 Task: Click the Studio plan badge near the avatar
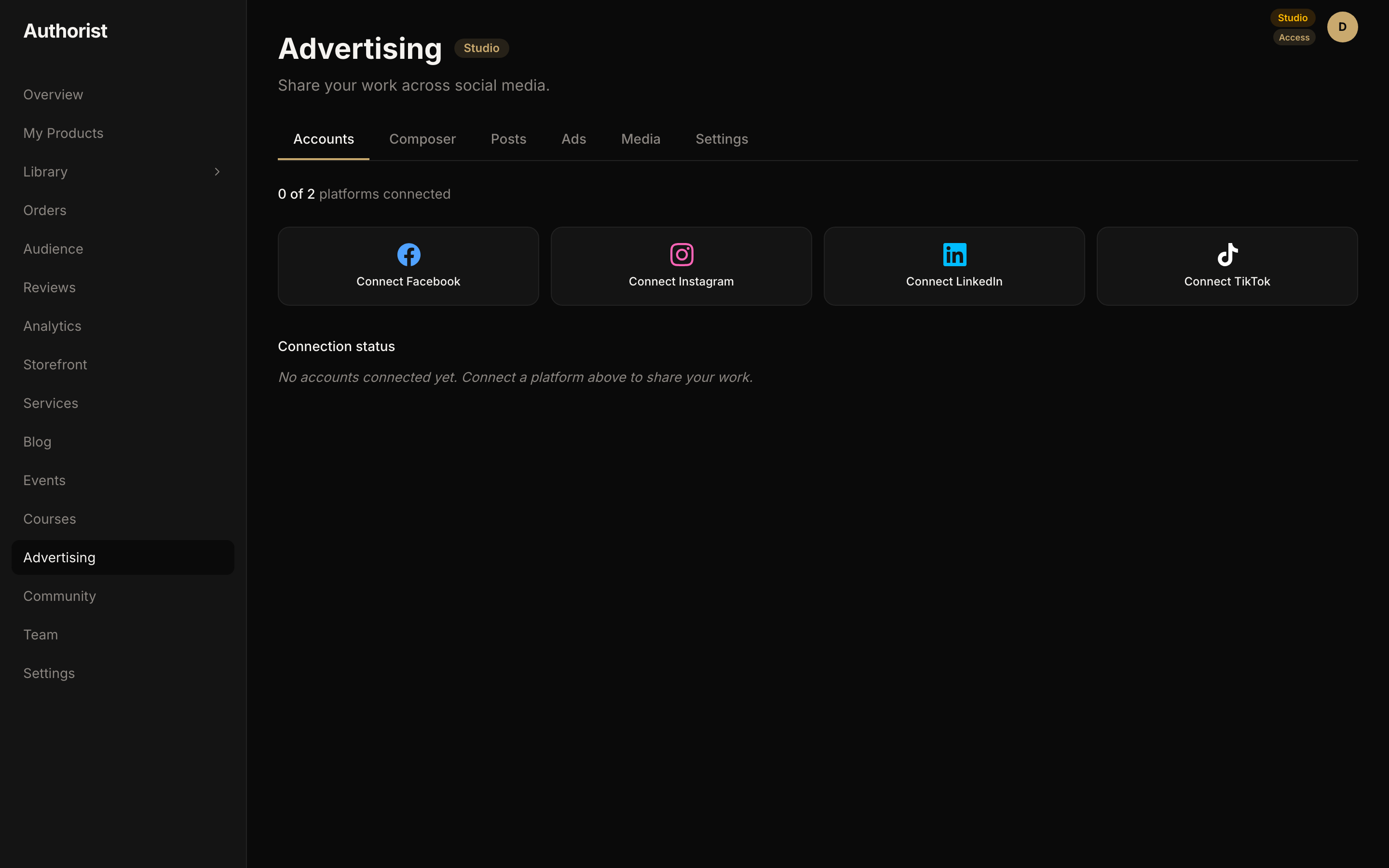click(1292, 18)
